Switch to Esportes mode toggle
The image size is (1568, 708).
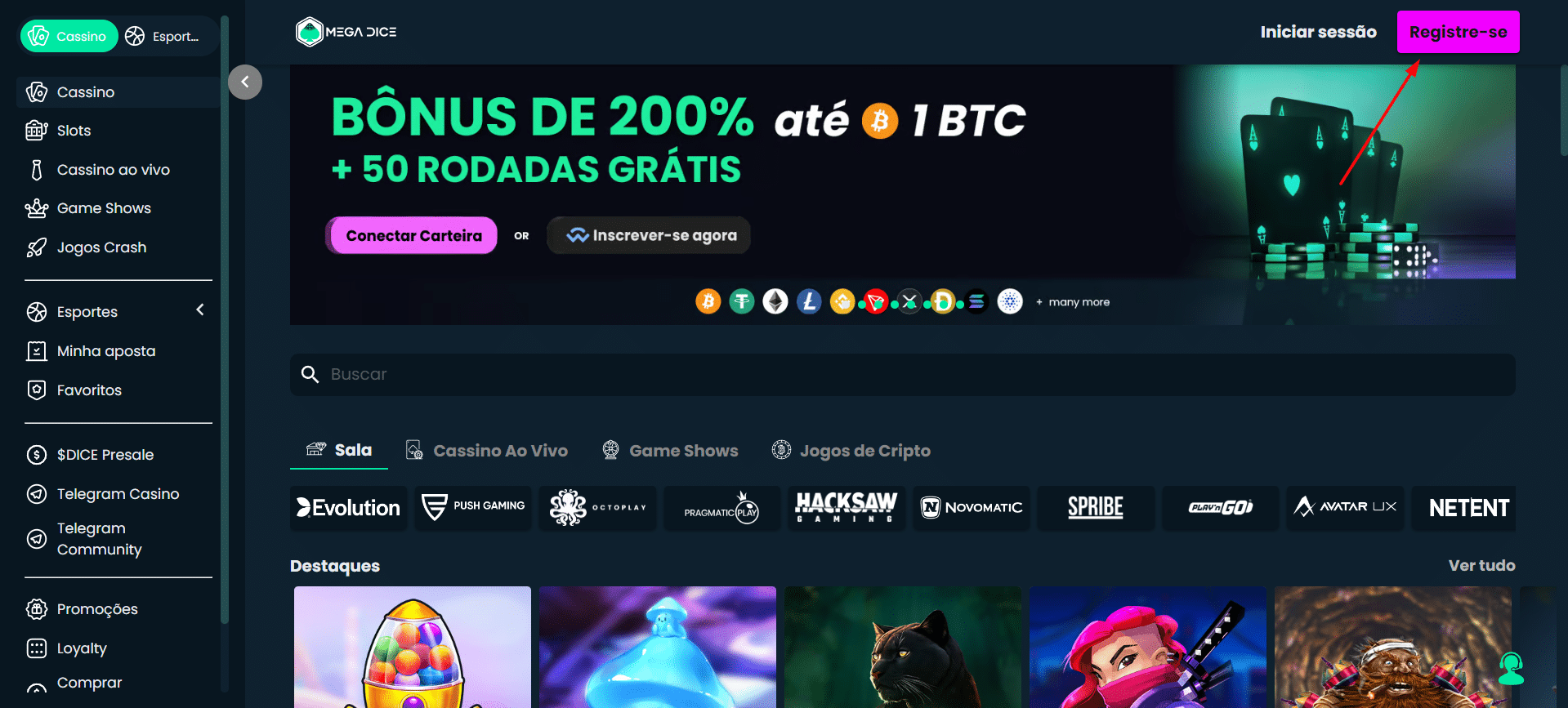pyautogui.click(x=163, y=36)
